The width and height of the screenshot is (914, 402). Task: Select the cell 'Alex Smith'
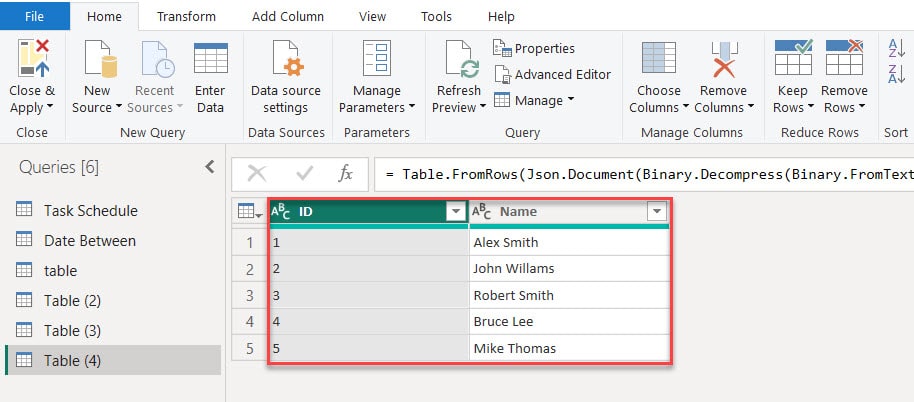(570, 242)
